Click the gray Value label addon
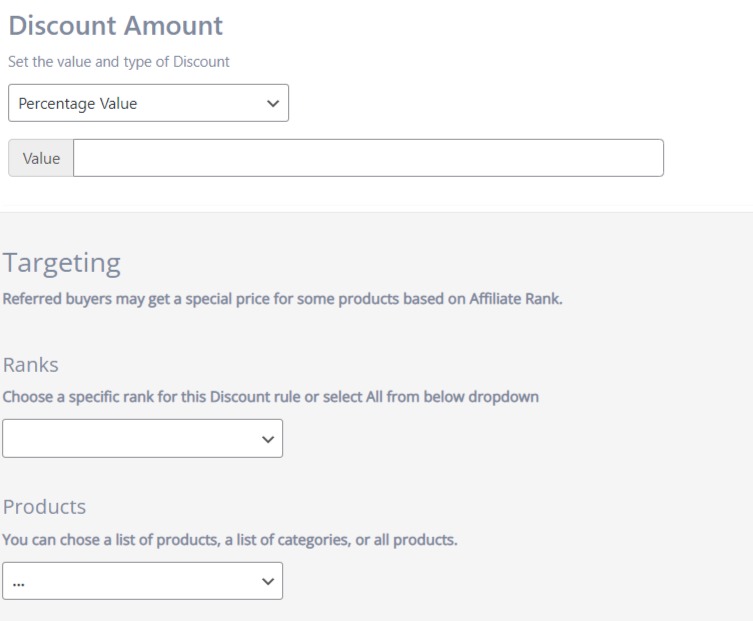 41,158
